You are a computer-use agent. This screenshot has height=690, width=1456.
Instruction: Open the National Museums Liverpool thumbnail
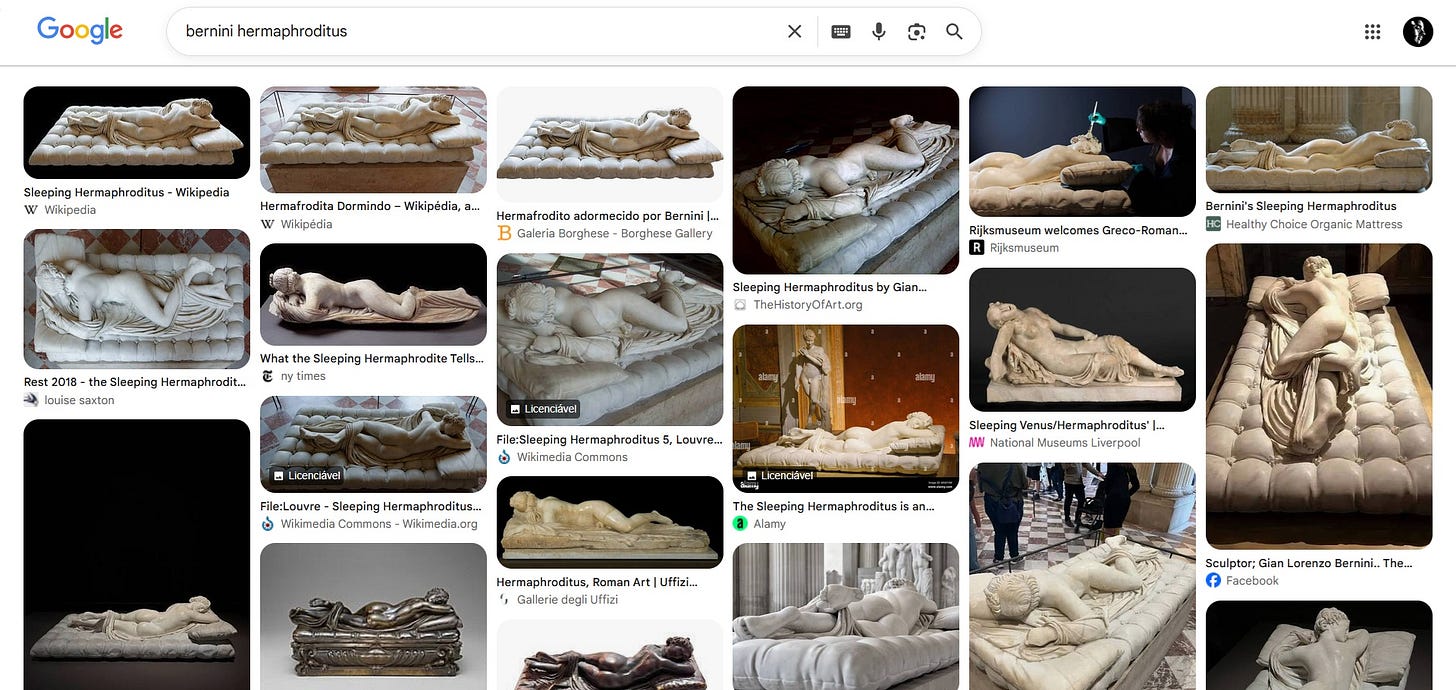(1082, 339)
